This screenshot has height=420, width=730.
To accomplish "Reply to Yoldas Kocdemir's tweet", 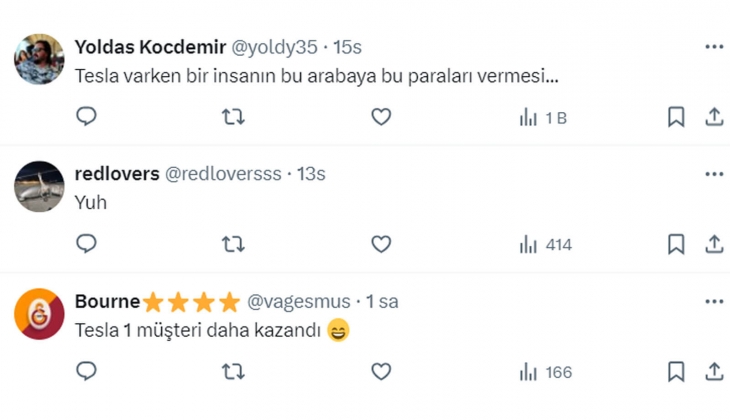I will [x=87, y=117].
